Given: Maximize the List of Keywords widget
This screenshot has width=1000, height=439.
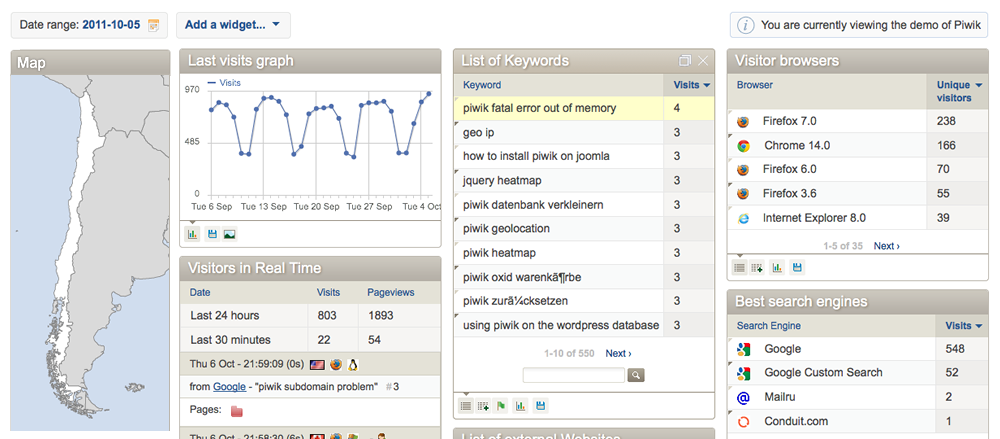Looking at the screenshot, I should tap(686, 61).
